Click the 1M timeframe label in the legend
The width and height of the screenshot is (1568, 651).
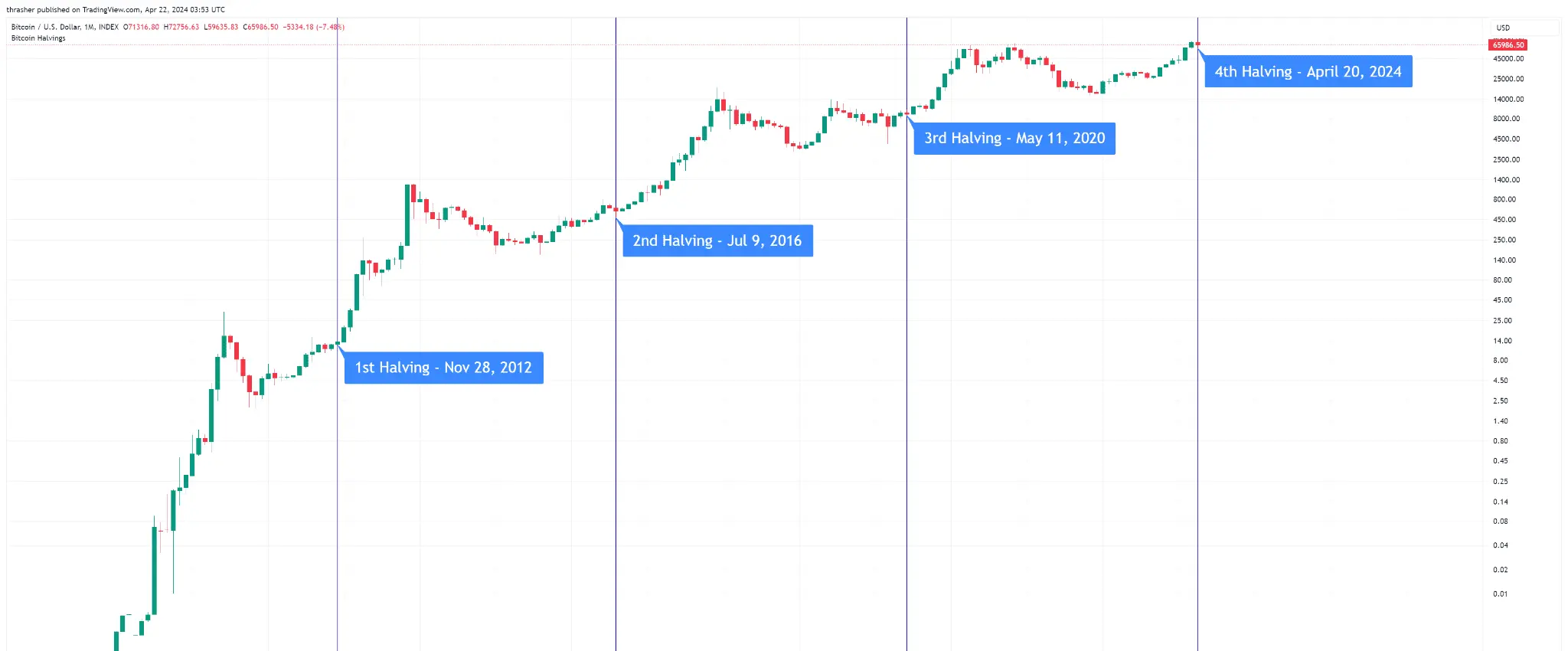(90, 27)
